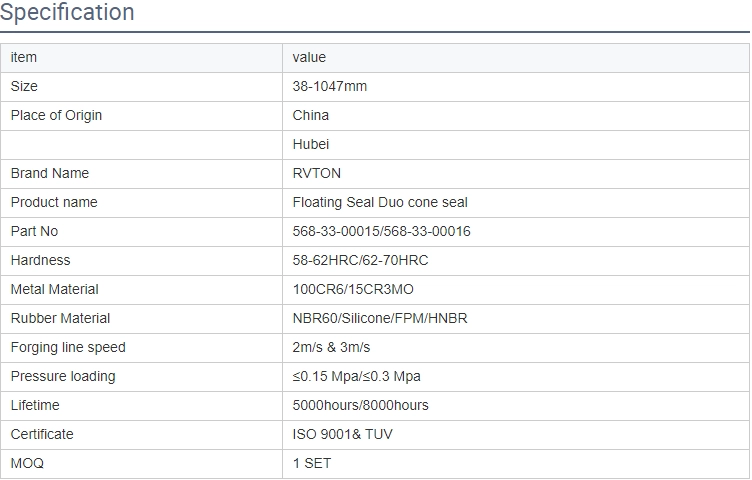This screenshot has height=480, width=752.
Task: Click the Size value 38-1047mm
Action: 329,86
